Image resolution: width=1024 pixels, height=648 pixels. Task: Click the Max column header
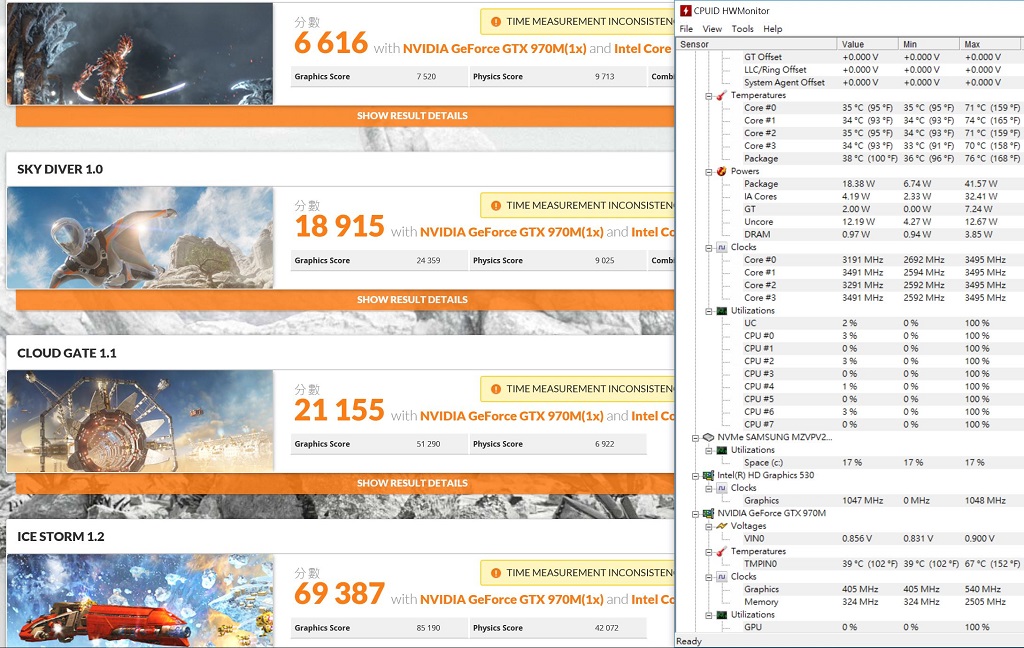[989, 44]
